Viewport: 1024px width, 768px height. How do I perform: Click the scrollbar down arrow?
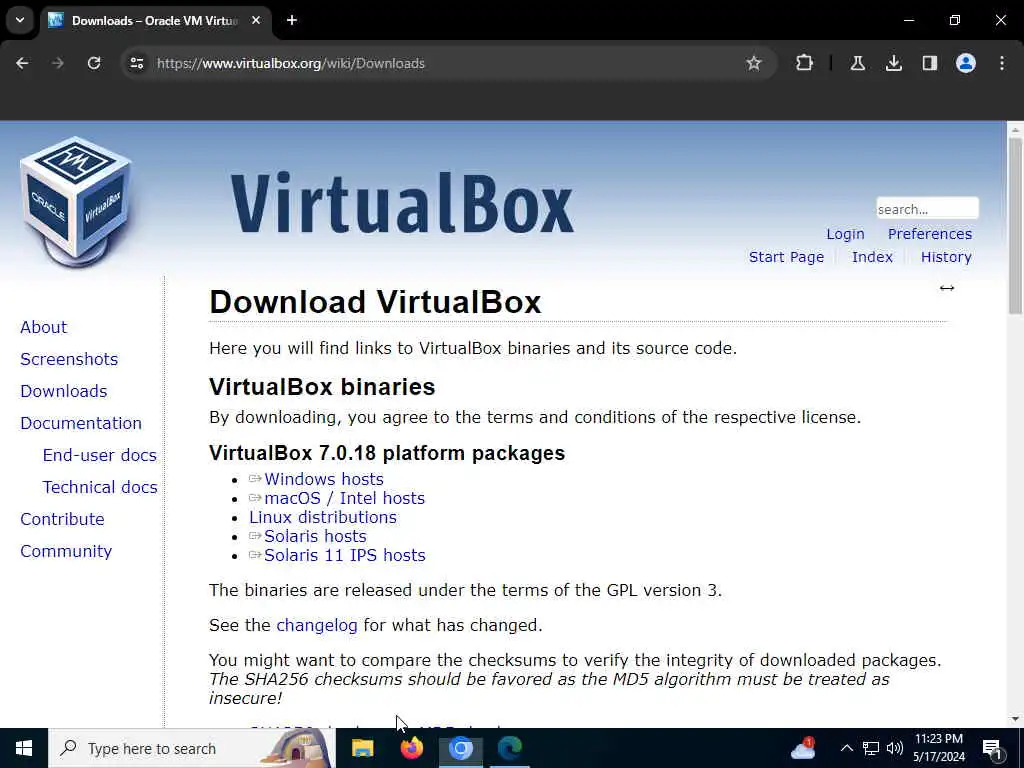[x=1015, y=719]
